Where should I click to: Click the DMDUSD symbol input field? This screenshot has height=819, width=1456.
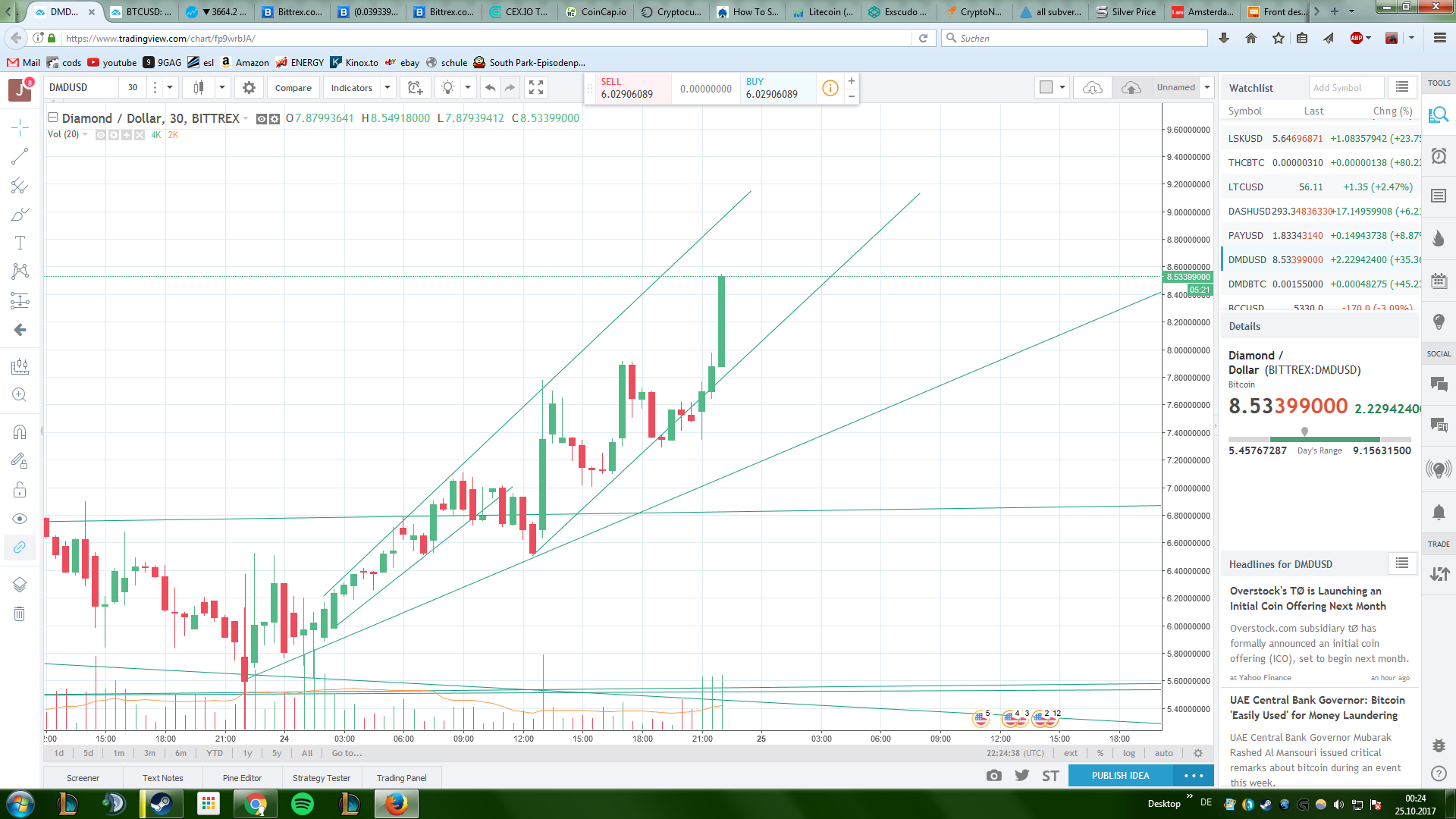(x=81, y=88)
